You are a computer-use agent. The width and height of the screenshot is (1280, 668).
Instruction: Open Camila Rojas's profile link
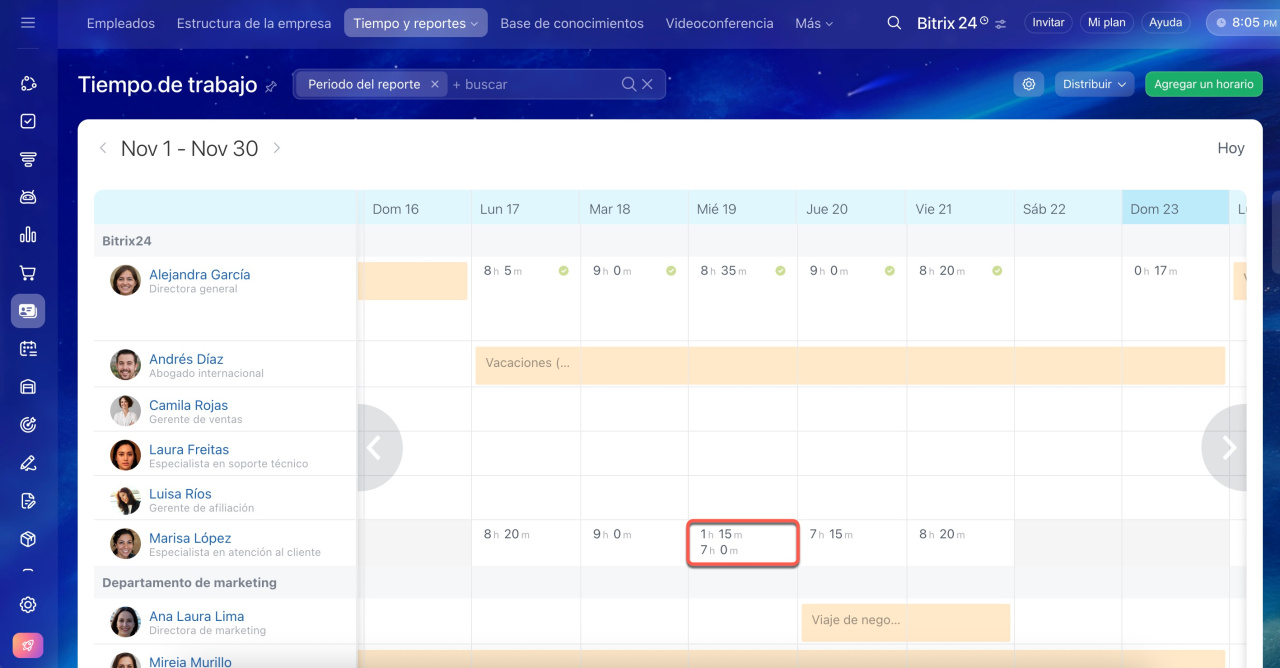188,405
